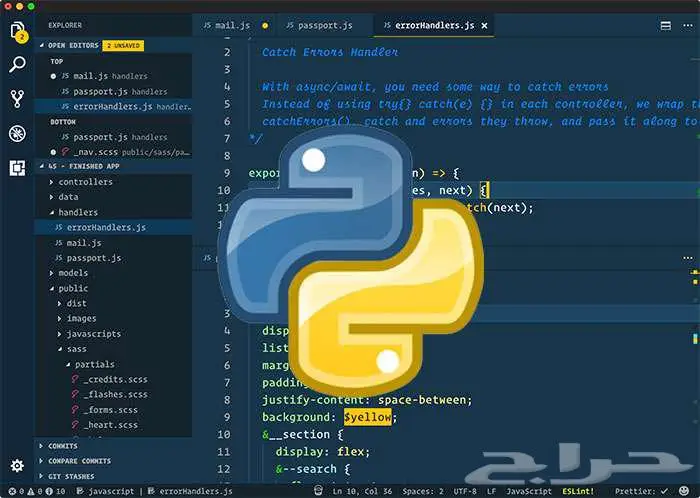Click the split editor layout icon
The image size is (700, 498).
[x=666, y=26]
